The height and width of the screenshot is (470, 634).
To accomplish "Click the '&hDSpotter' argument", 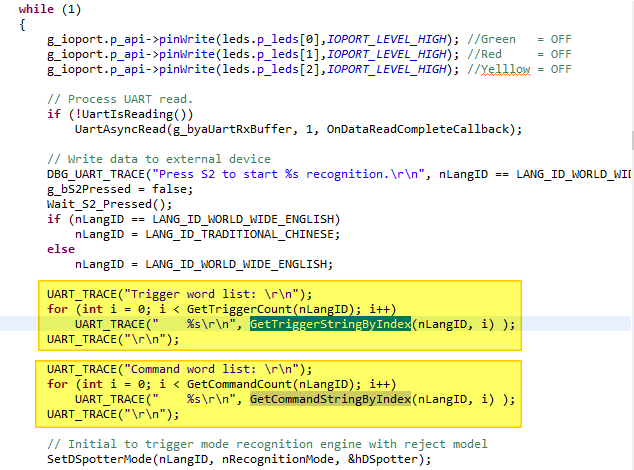I will tap(383, 459).
